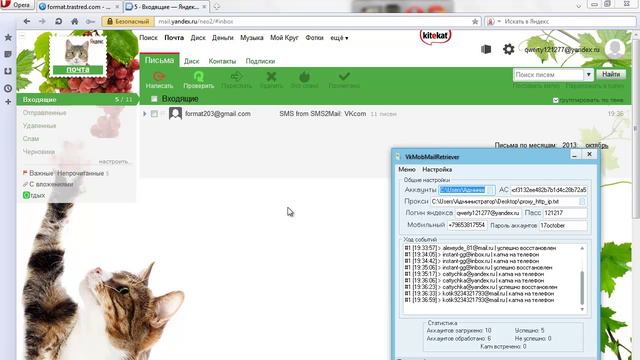The image size is (640, 360).
Task: Open the Фотки link
Action: pyautogui.click(x=314, y=38)
